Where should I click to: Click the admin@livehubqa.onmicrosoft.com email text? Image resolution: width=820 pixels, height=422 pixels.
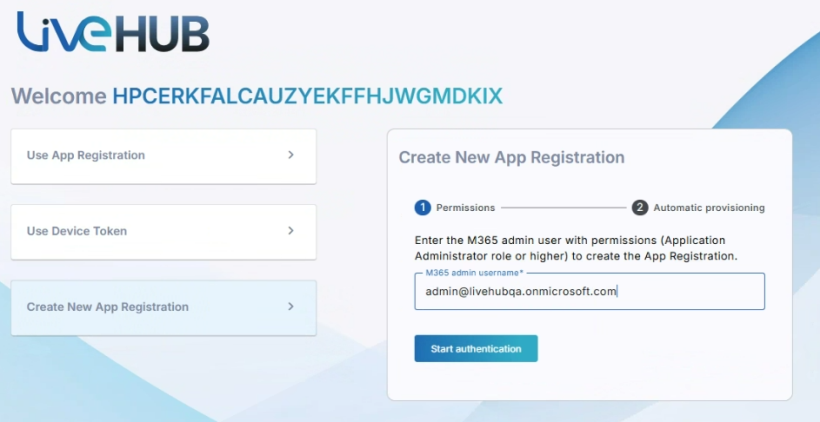pyautogui.click(x=520, y=292)
